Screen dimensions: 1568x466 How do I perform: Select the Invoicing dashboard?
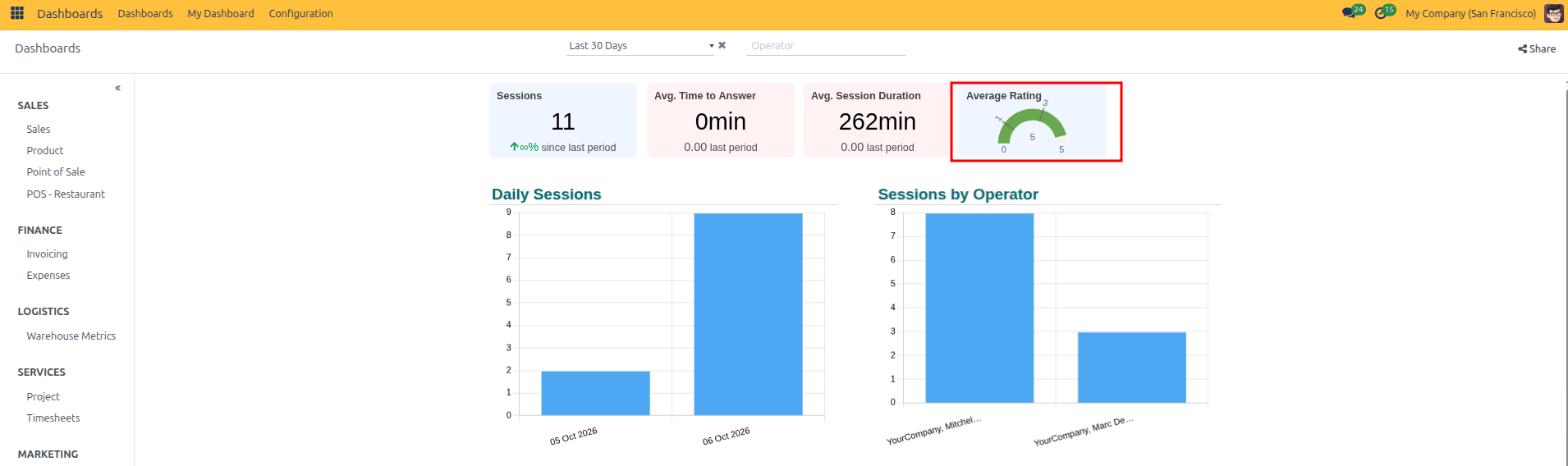47,254
